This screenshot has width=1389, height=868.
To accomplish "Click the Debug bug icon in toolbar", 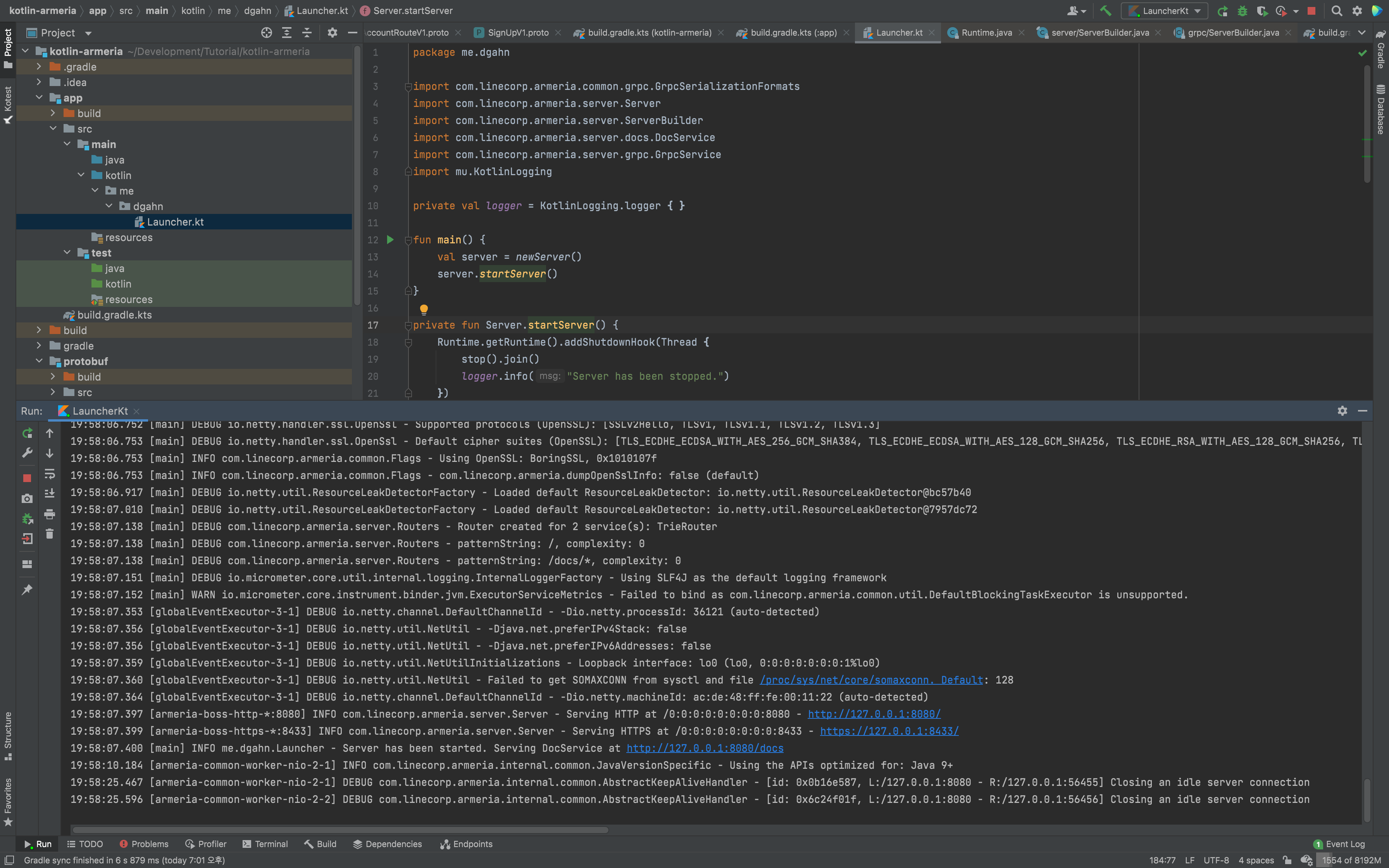I will (x=1242, y=10).
